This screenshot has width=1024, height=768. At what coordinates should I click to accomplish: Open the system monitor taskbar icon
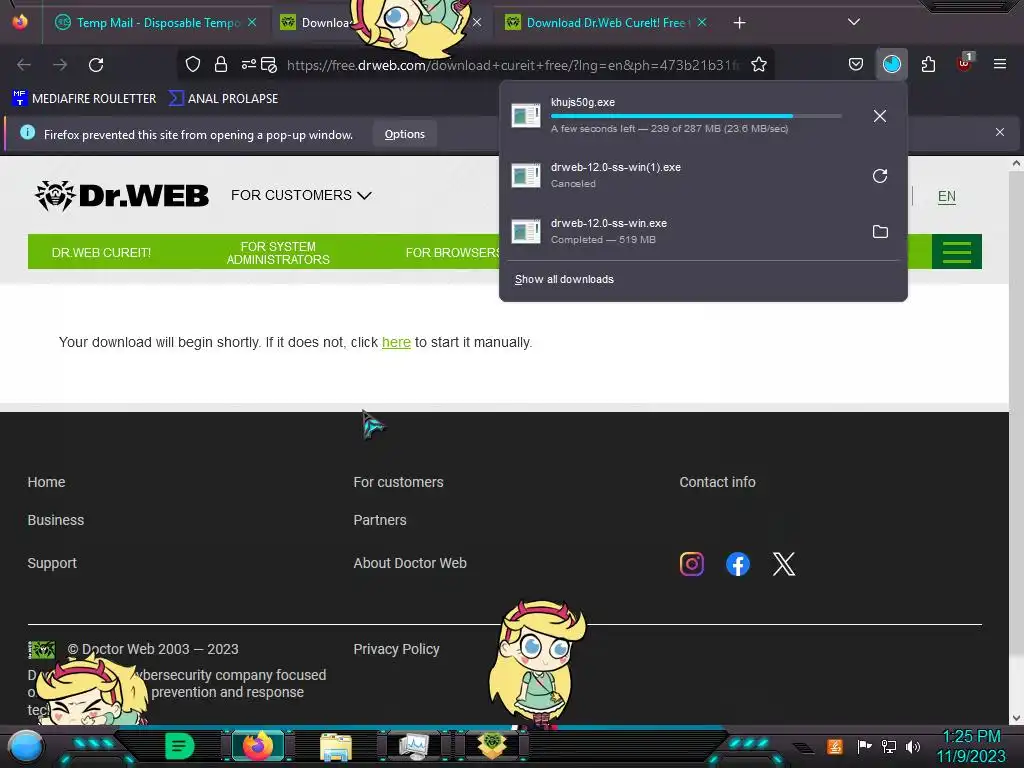pos(414,746)
